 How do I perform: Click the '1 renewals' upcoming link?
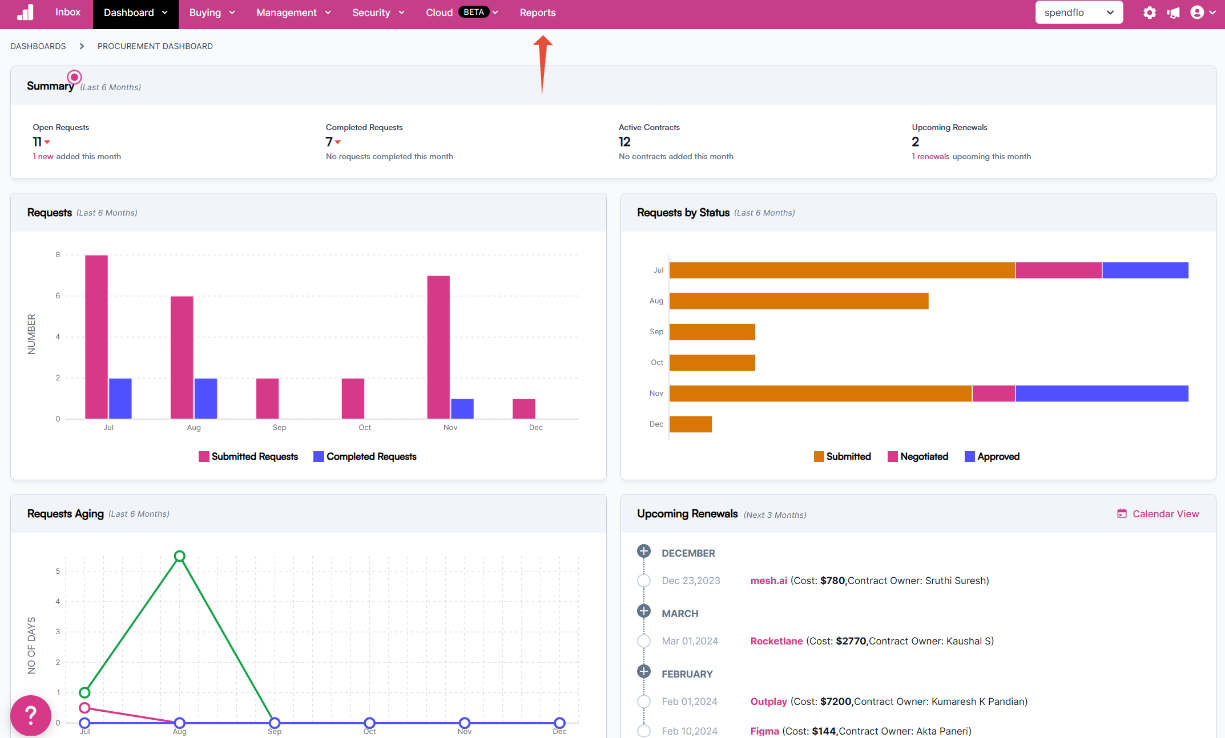pyautogui.click(x=931, y=157)
